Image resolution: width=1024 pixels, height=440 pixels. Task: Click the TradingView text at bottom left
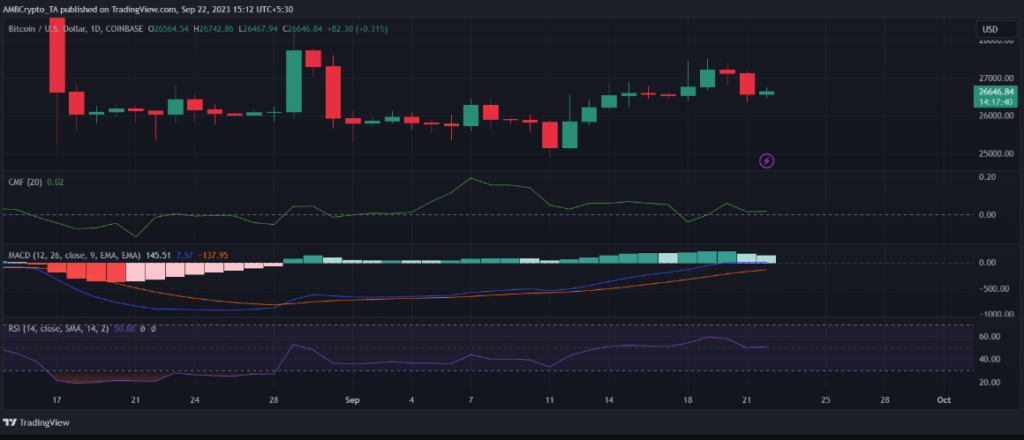50,422
